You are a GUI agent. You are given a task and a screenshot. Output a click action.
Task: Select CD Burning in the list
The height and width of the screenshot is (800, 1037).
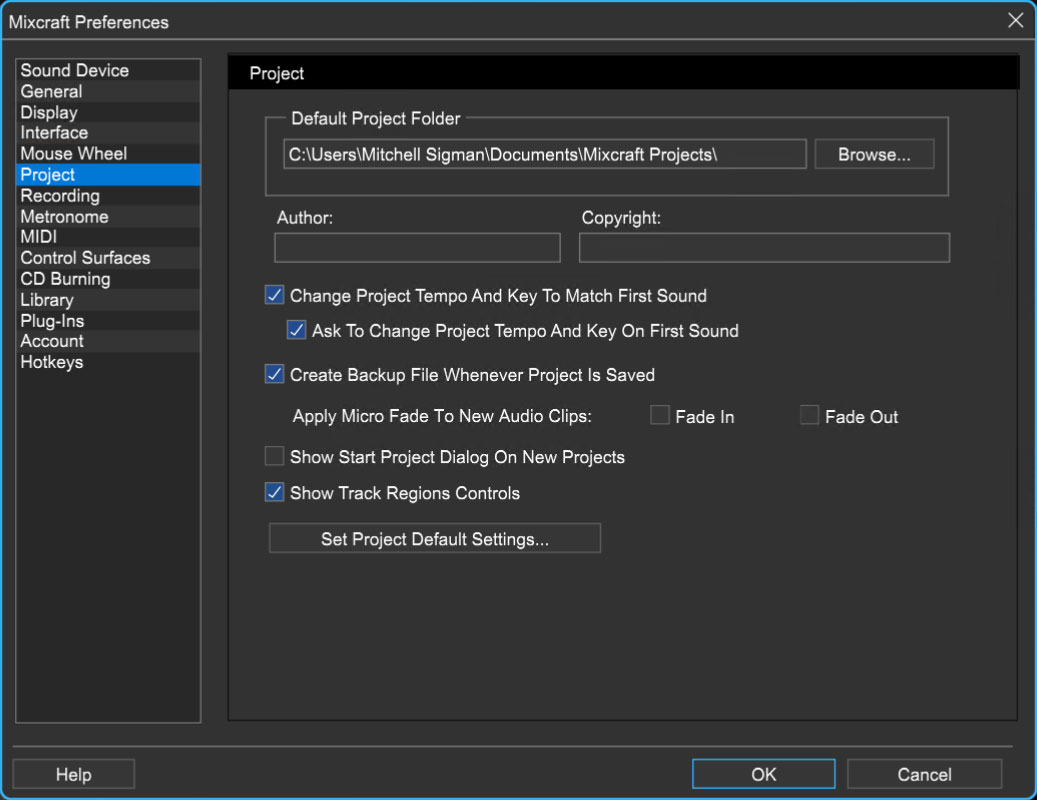pyautogui.click(x=108, y=279)
